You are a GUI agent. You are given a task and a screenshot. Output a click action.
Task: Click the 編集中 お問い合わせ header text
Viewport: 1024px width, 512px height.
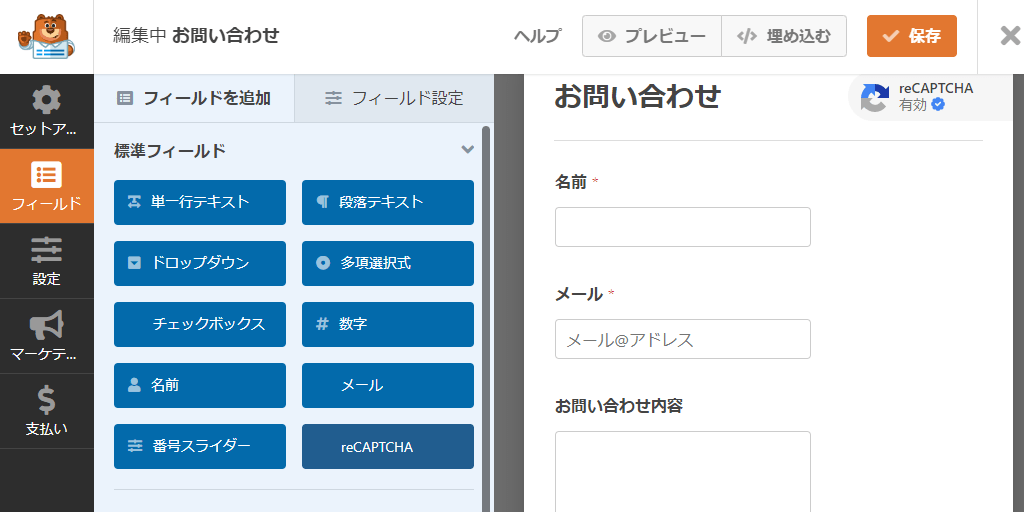(x=196, y=35)
